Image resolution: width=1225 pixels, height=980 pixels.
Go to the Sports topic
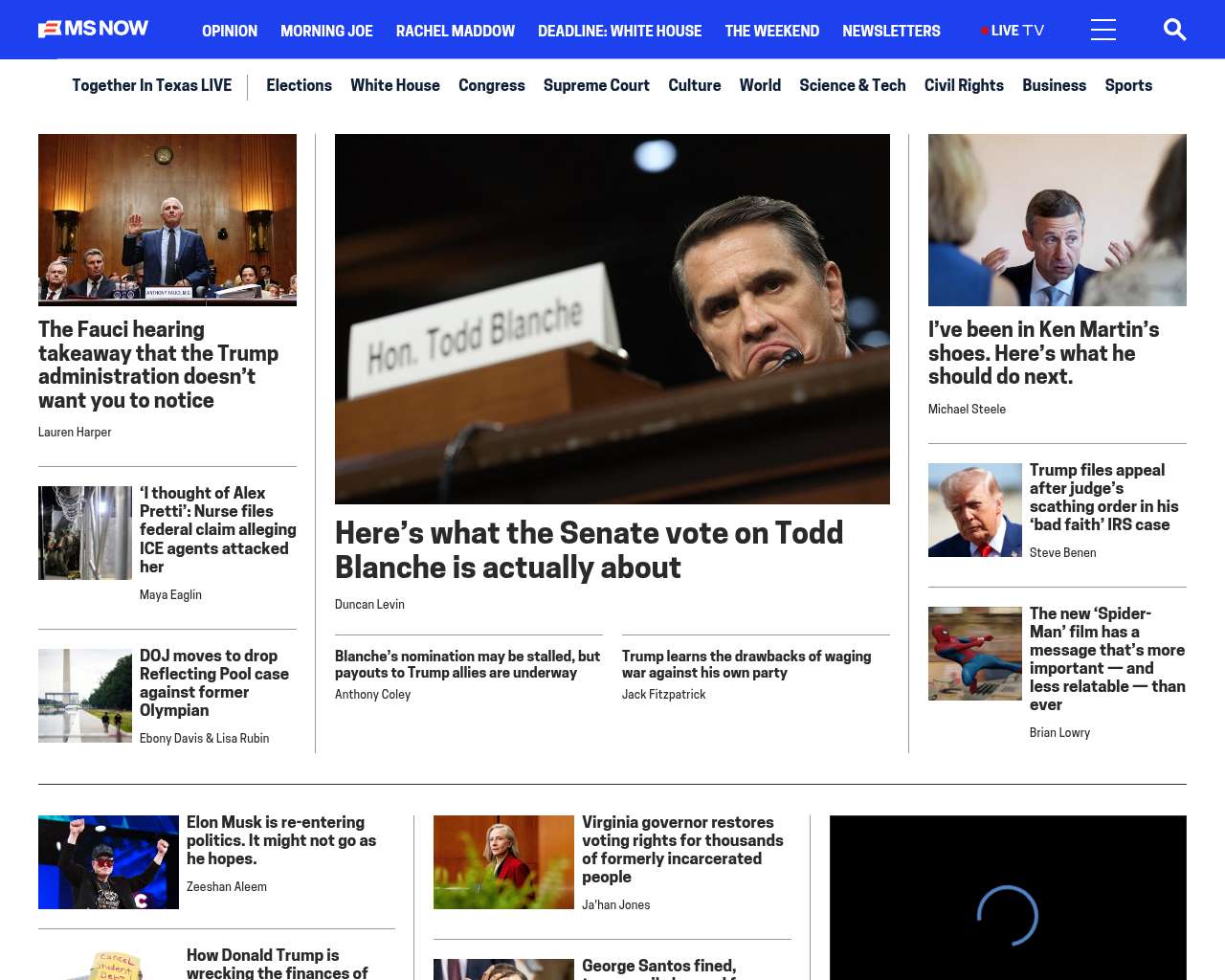click(1128, 85)
